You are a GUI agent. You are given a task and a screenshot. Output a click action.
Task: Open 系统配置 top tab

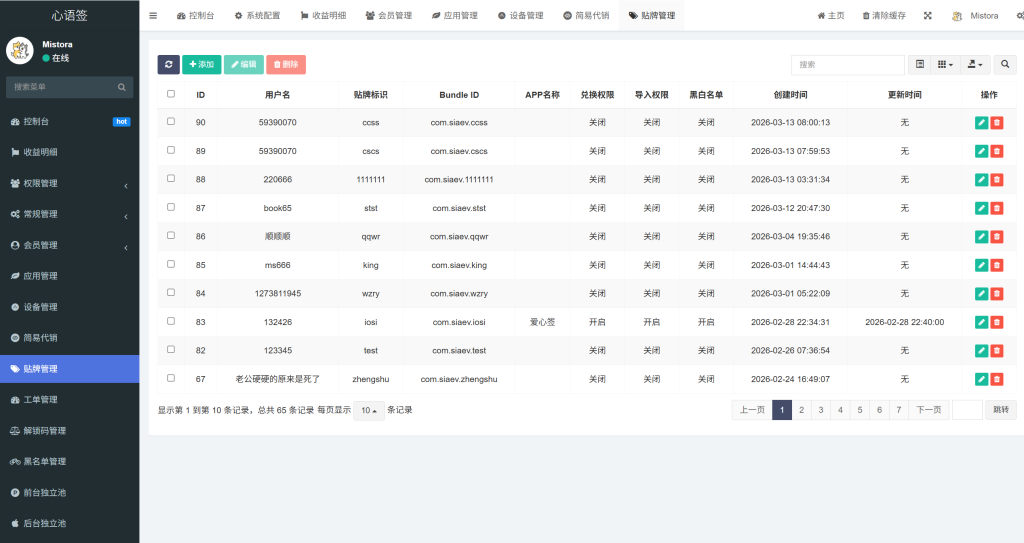[257, 16]
